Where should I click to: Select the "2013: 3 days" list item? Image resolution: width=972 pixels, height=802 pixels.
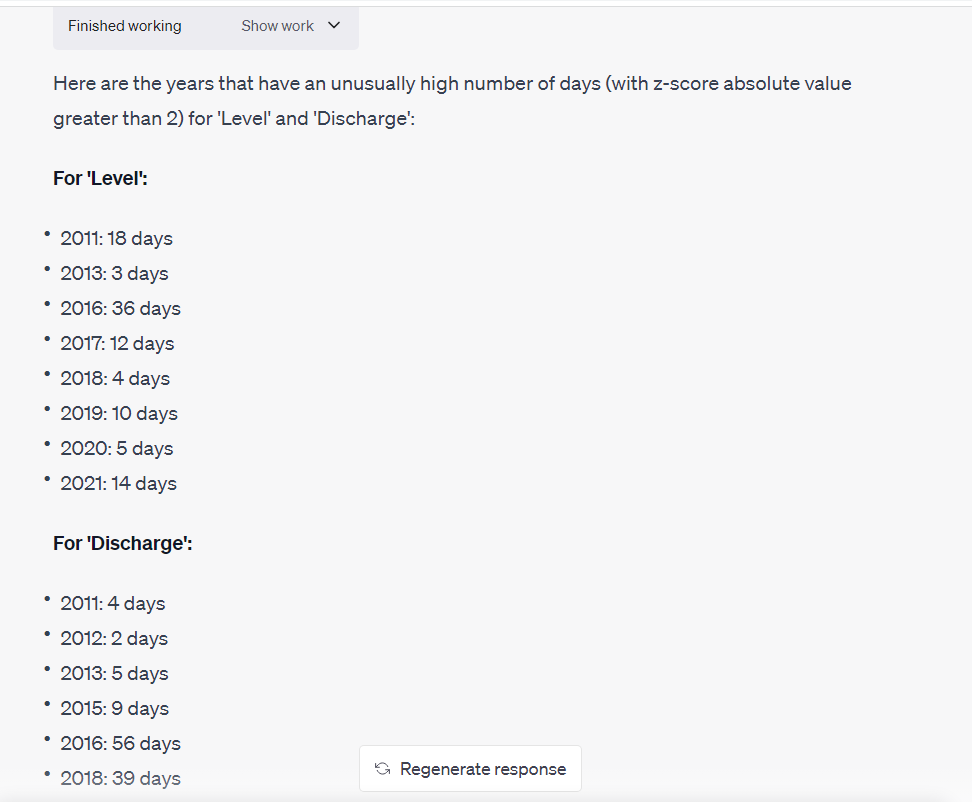tap(114, 273)
